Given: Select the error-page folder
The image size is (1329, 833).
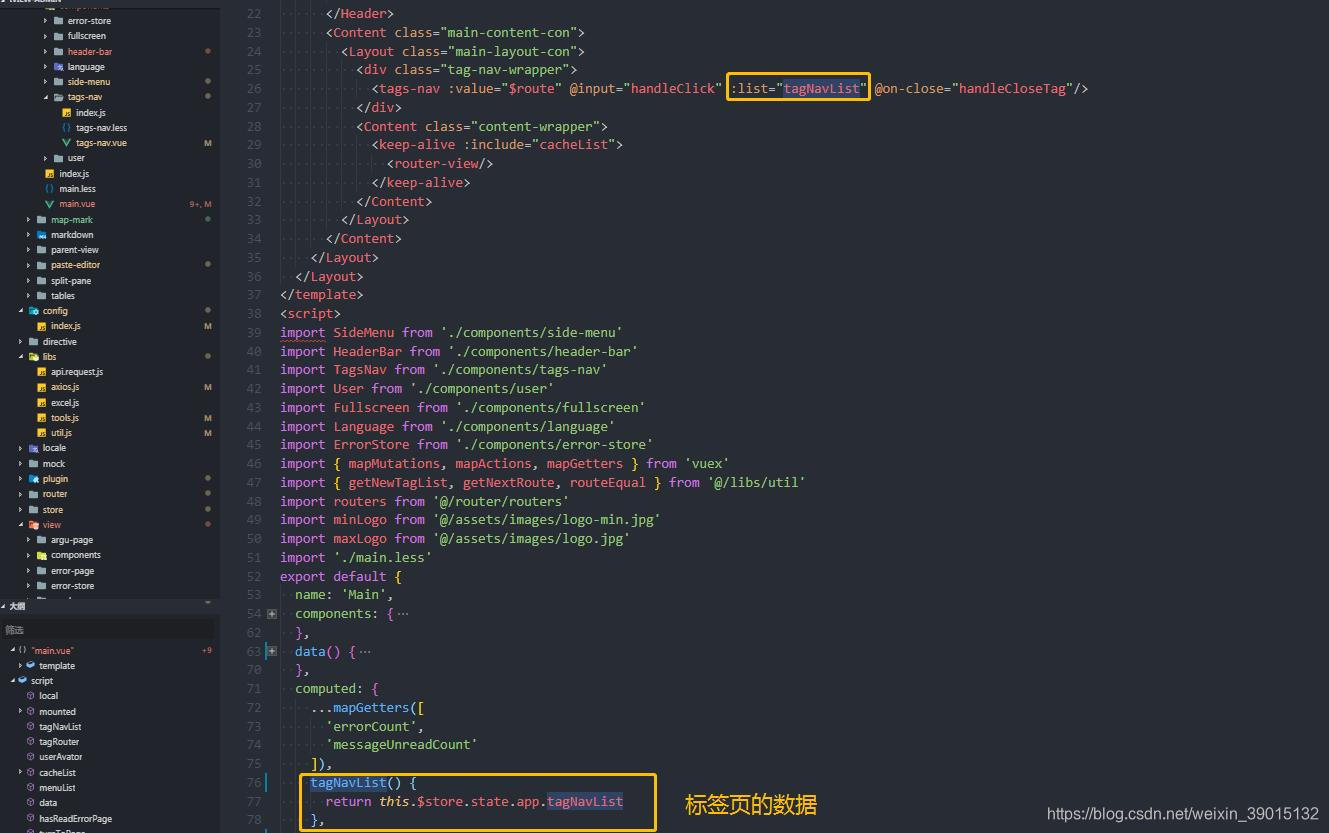Looking at the screenshot, I should [x=73, y=571].
